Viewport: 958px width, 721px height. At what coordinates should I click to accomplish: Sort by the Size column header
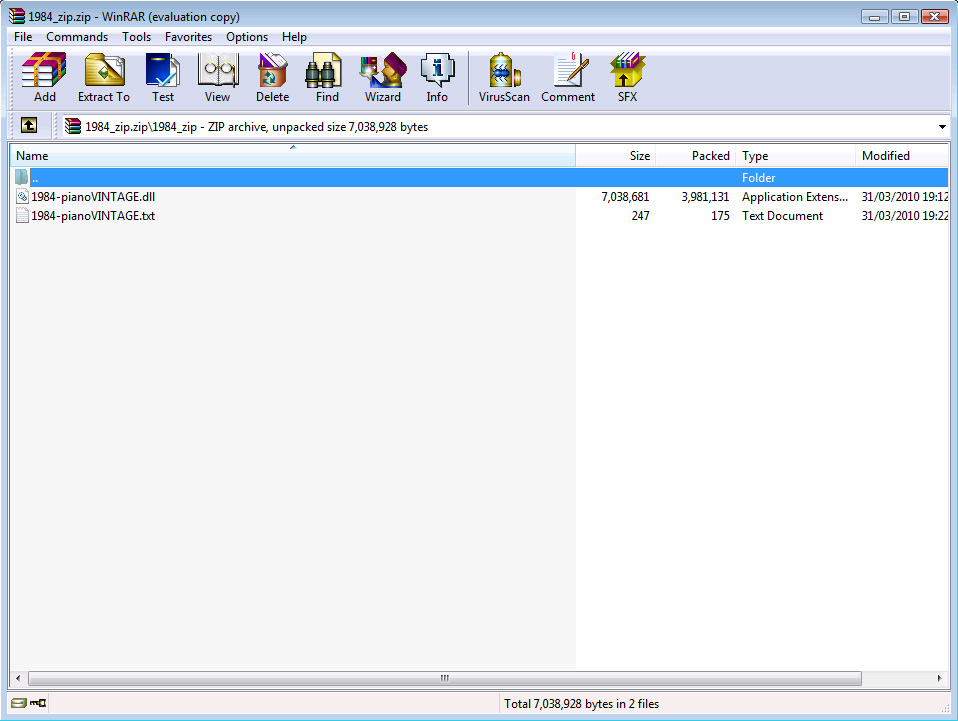point(615,156)
